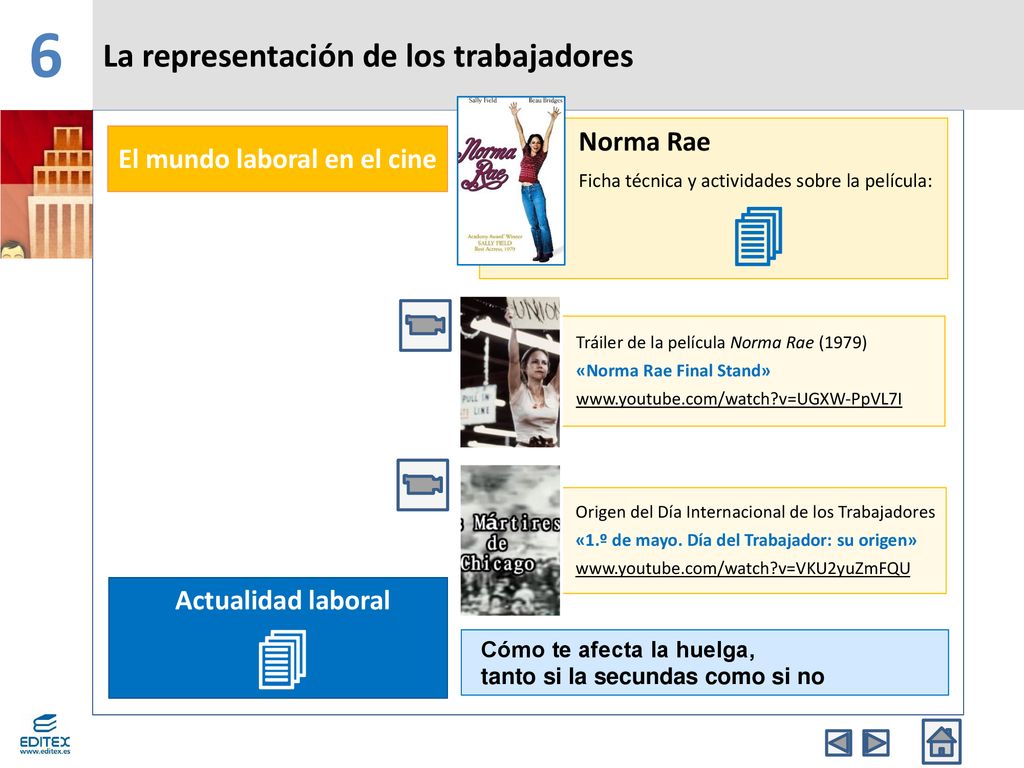Click the Norma Rae title text
The width and height of the screenshot is (1024, 768).
click(644, 142)
